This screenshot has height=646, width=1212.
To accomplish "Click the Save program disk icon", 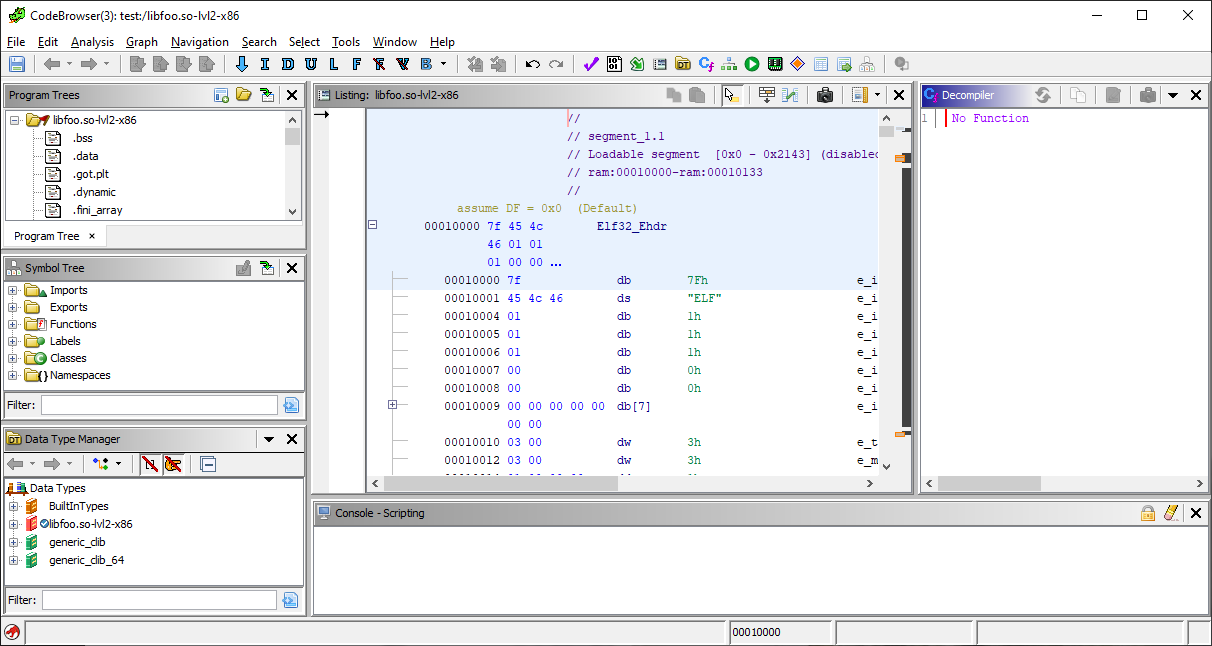I will click(17, 64).
